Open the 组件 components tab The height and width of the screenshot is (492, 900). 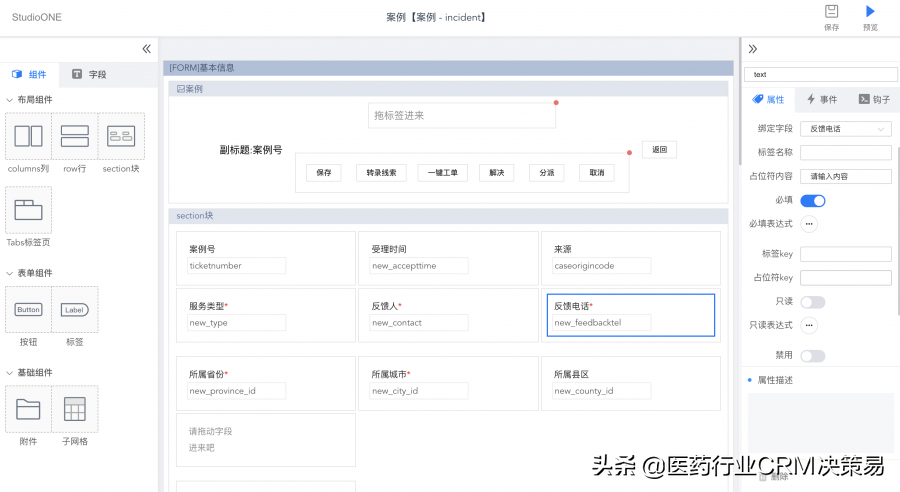29,75
